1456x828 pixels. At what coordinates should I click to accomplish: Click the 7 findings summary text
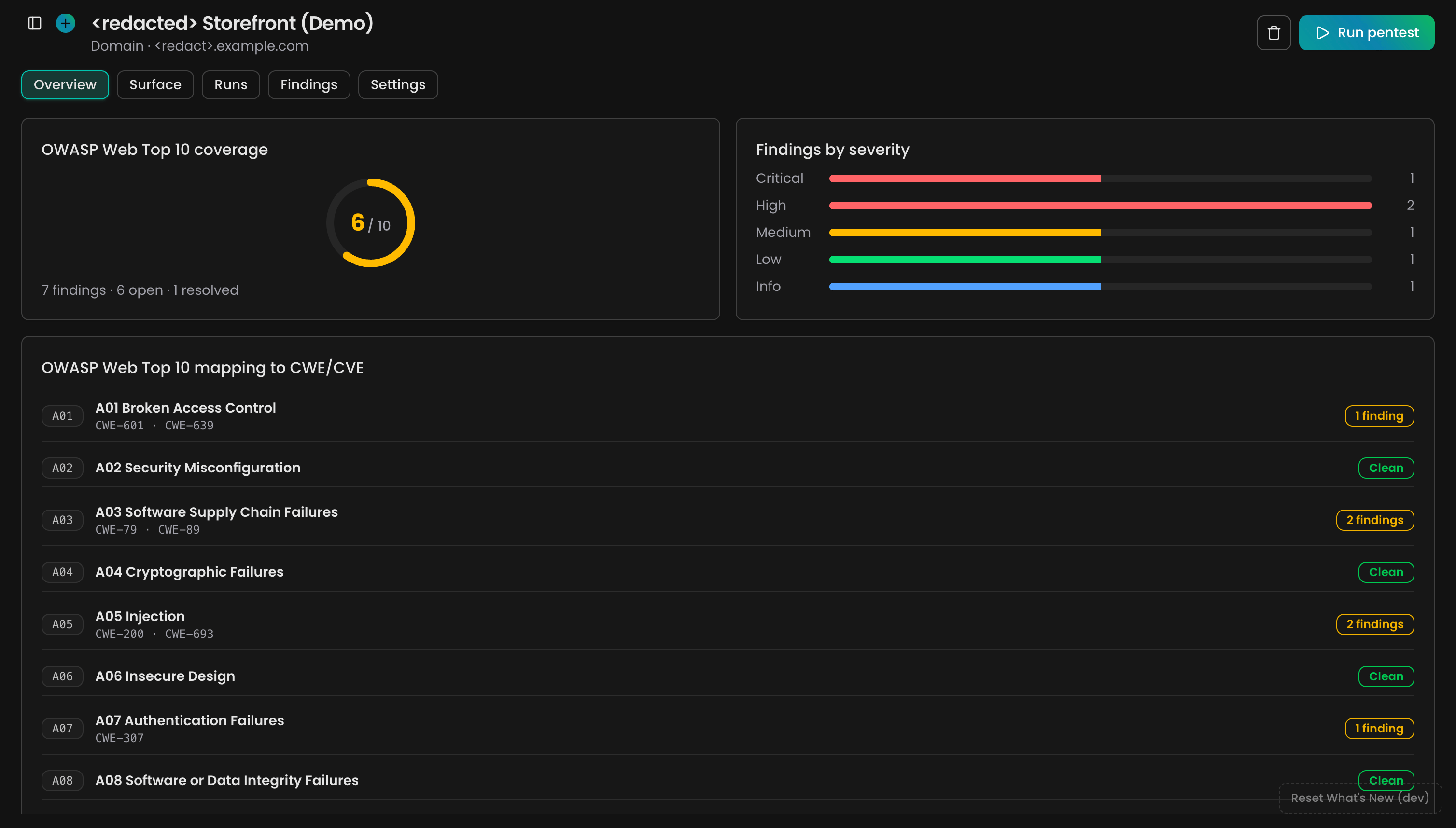click(x=140, y=290)
